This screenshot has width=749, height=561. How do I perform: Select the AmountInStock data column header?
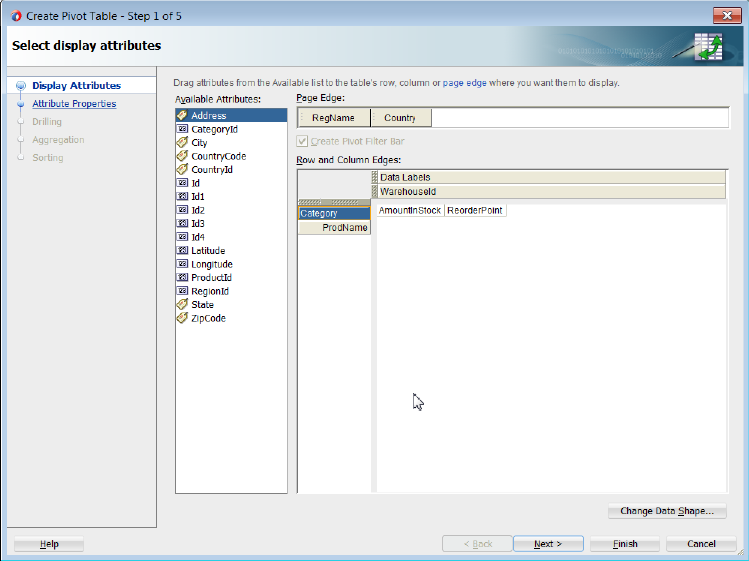[x=410, y=210]
